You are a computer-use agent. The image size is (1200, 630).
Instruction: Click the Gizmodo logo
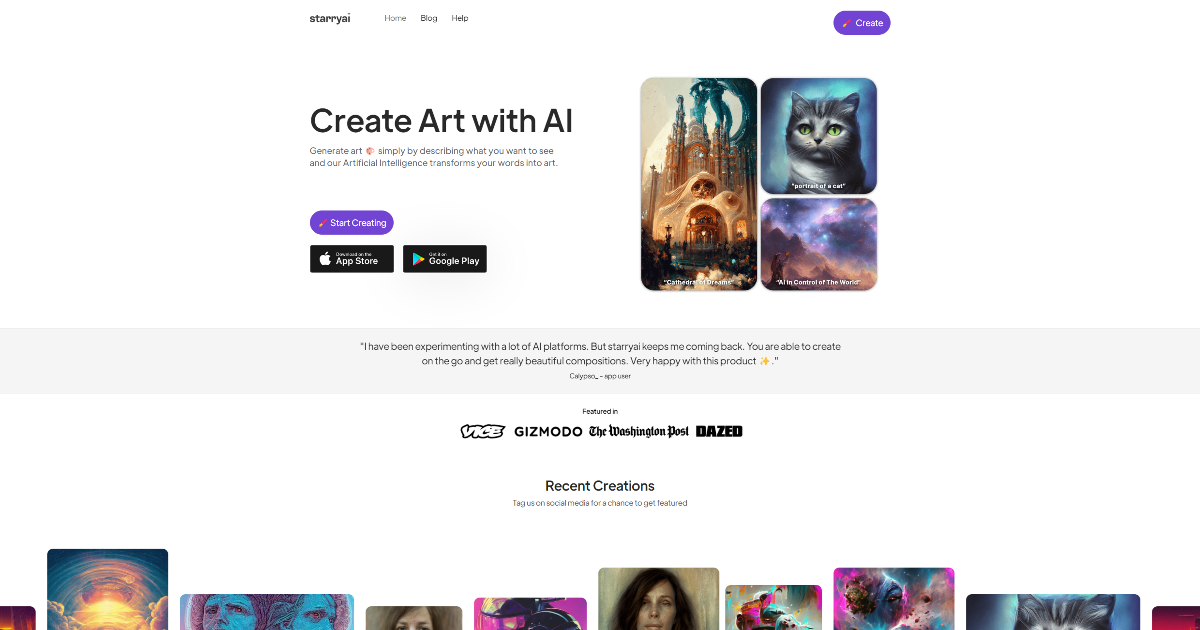coord(548,431)
